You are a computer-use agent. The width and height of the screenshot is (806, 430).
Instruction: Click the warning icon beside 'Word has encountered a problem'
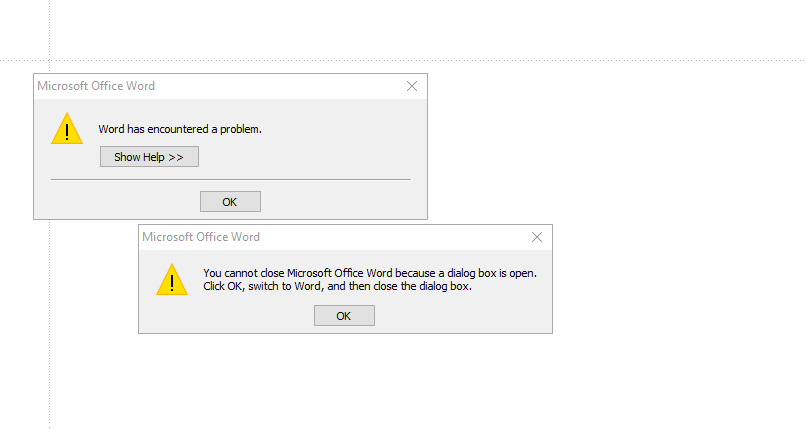[67, 129]
